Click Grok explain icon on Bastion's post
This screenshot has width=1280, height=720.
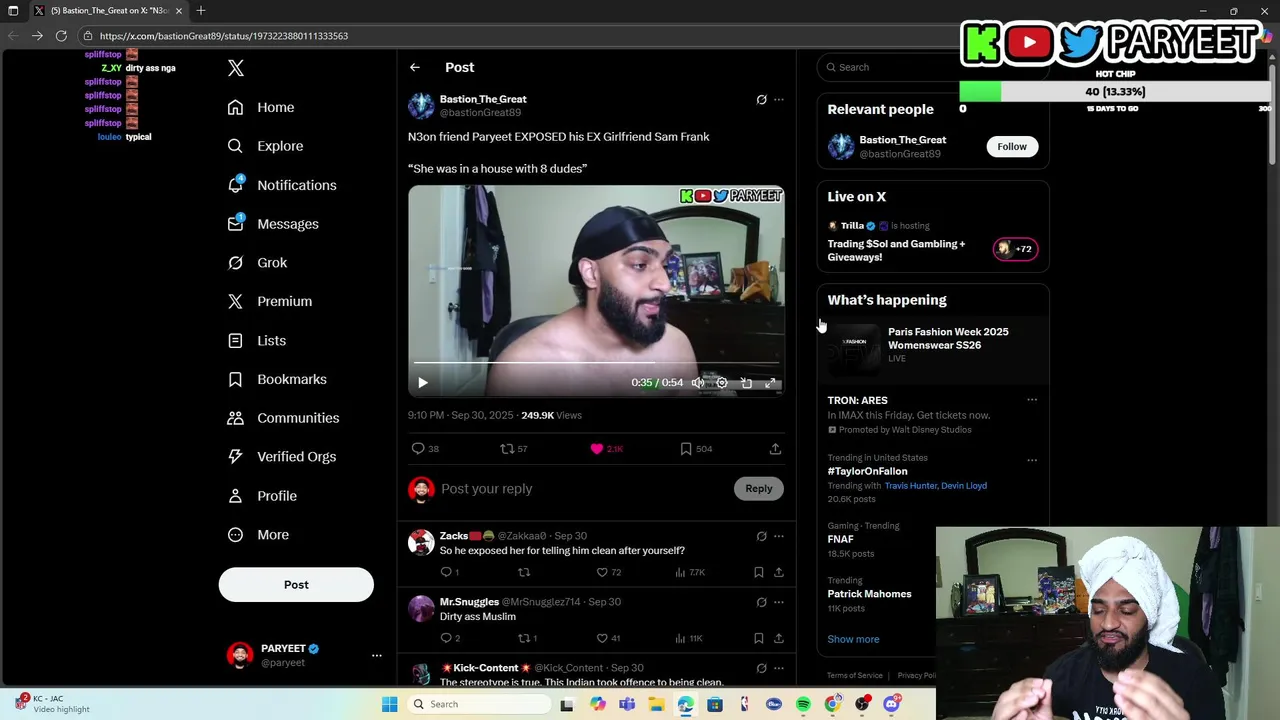click(x=761, y=100)
